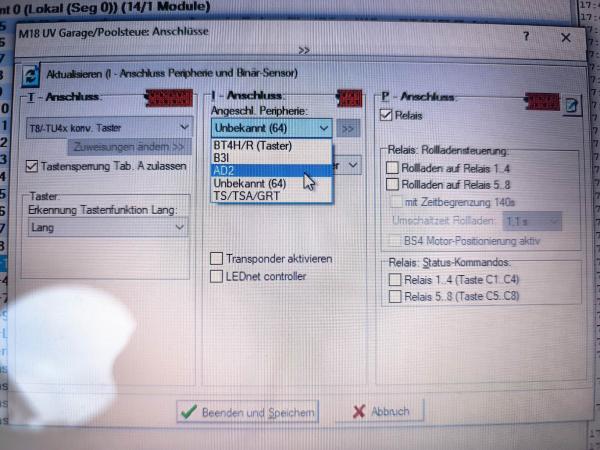Toggle the Relais checkbox

(x=389, y=116)
